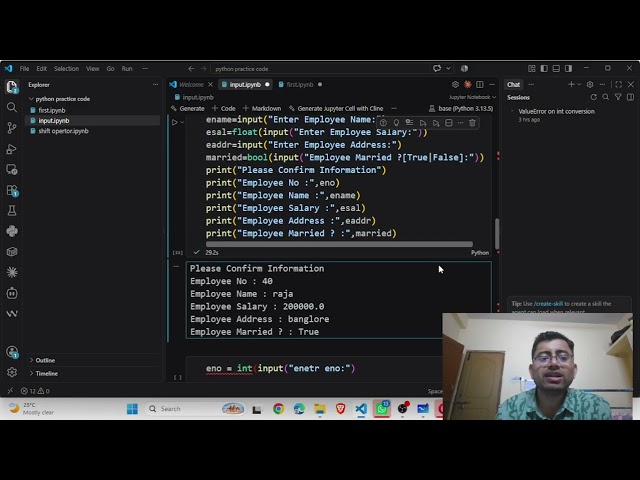Search within chat Sessions
This screenshot has width=640, height=480.
click(x=606, y=97)
